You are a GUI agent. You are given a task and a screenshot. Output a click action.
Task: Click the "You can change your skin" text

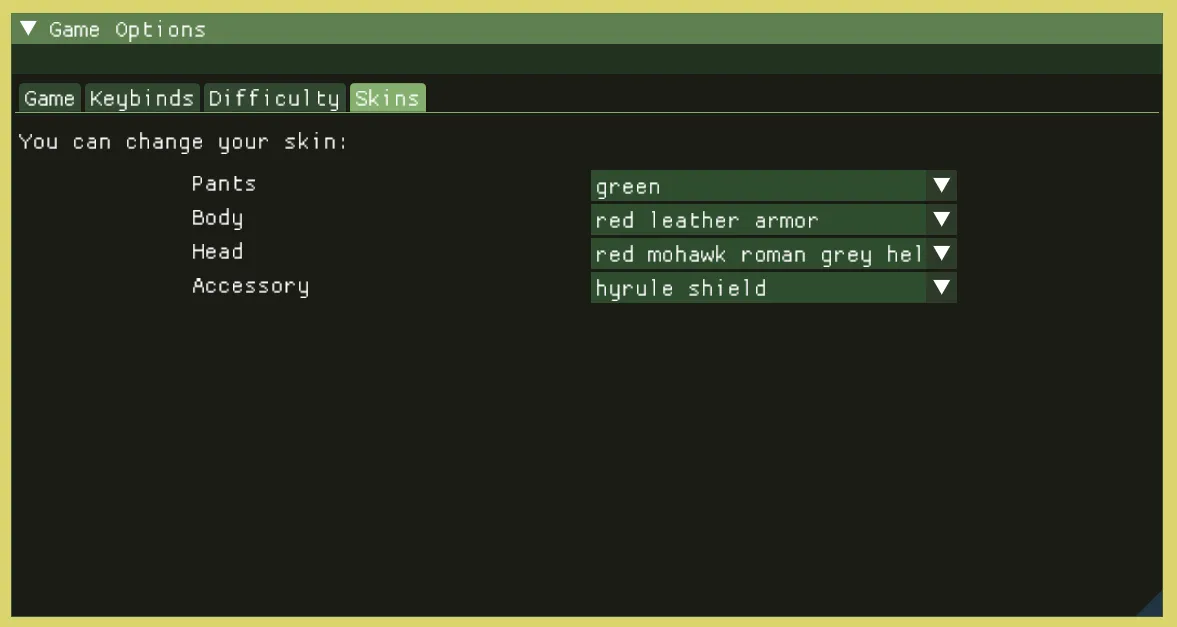coord(183,142)
